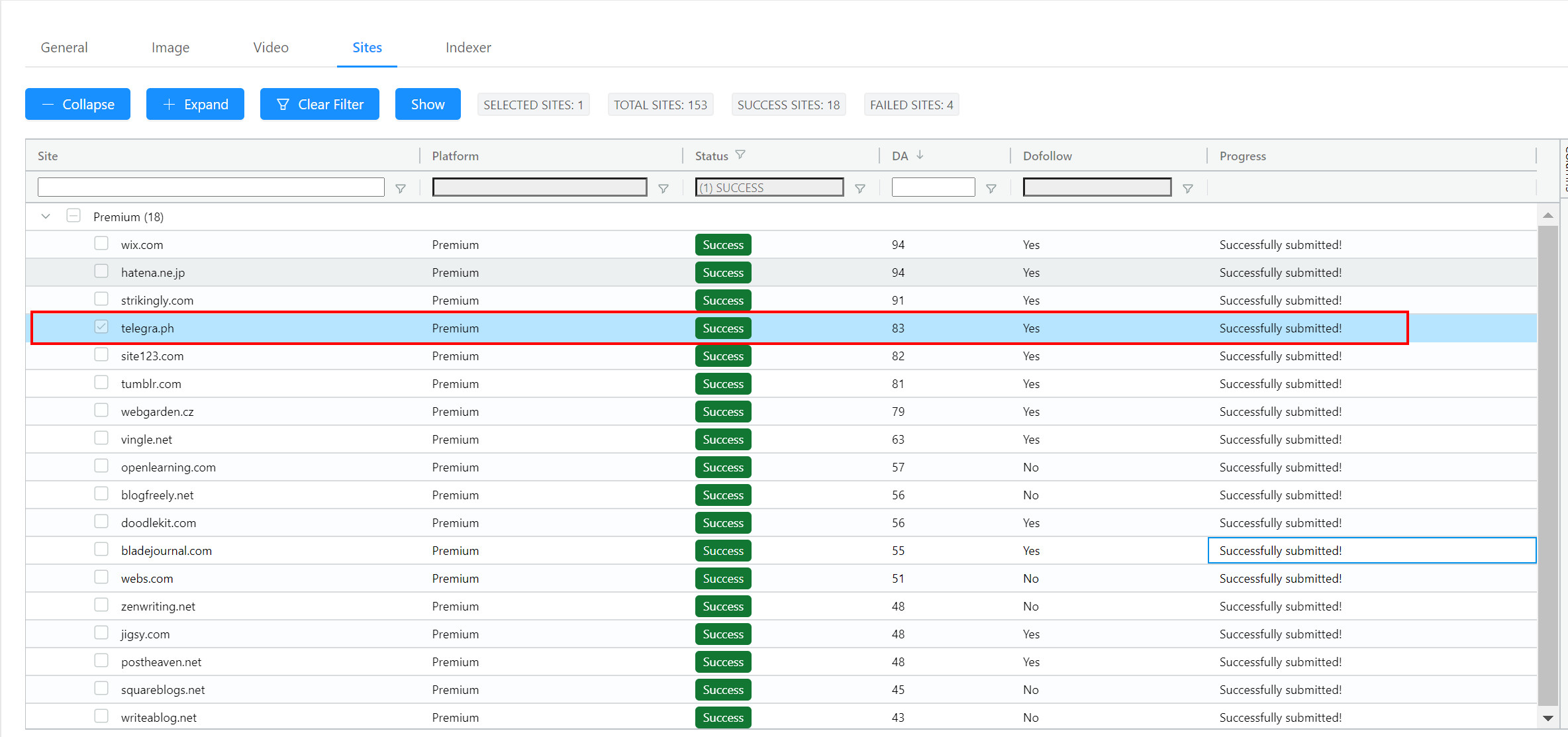Click the Progress cell for bladejournal.com
The width and height of the screenshot is (1568, 737).
tap(1372, 551)
